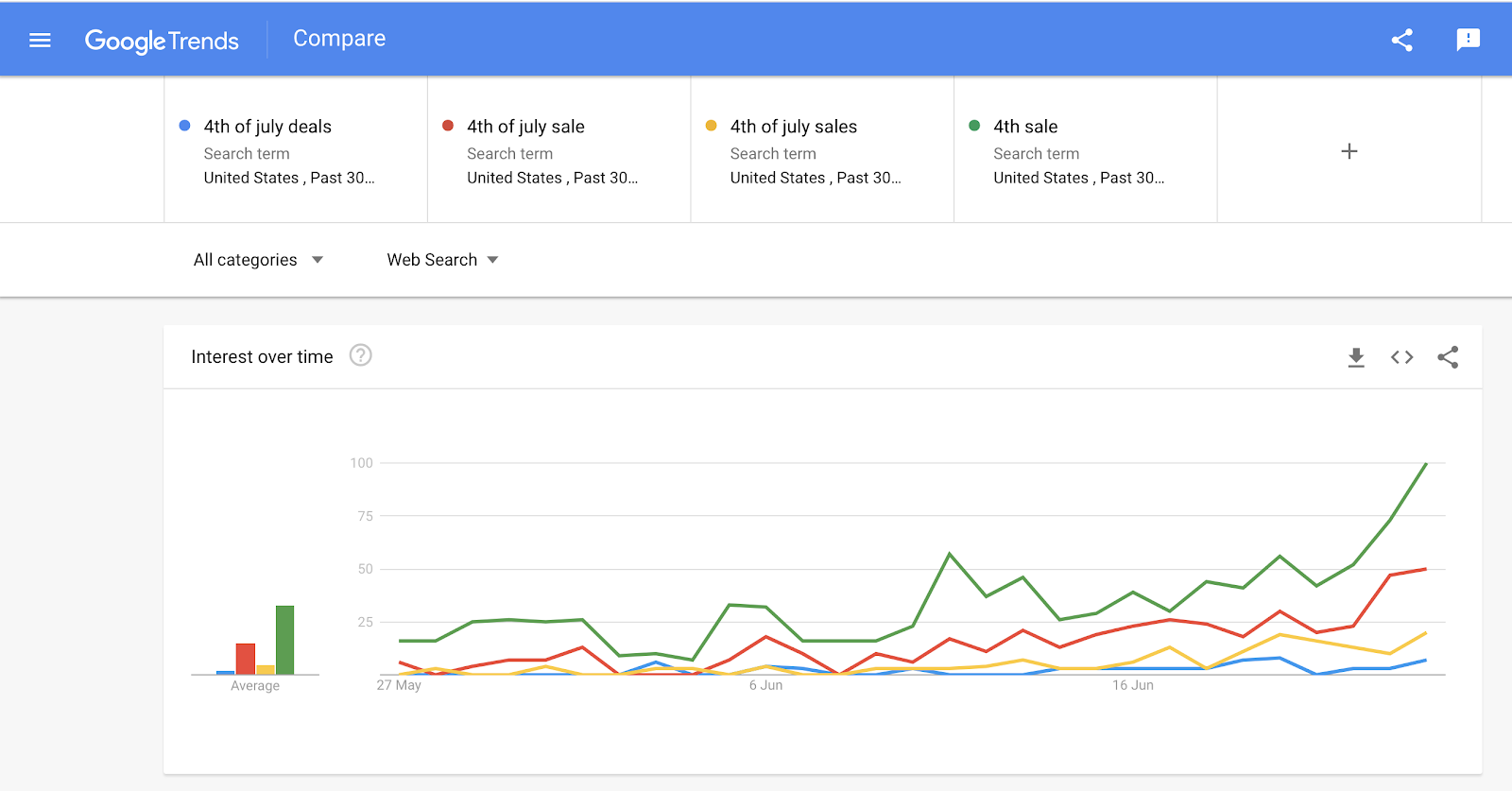Viewport: 1512px width, 791px height.
Task: Open the Interest over time help icon
Action: point(360,355)
